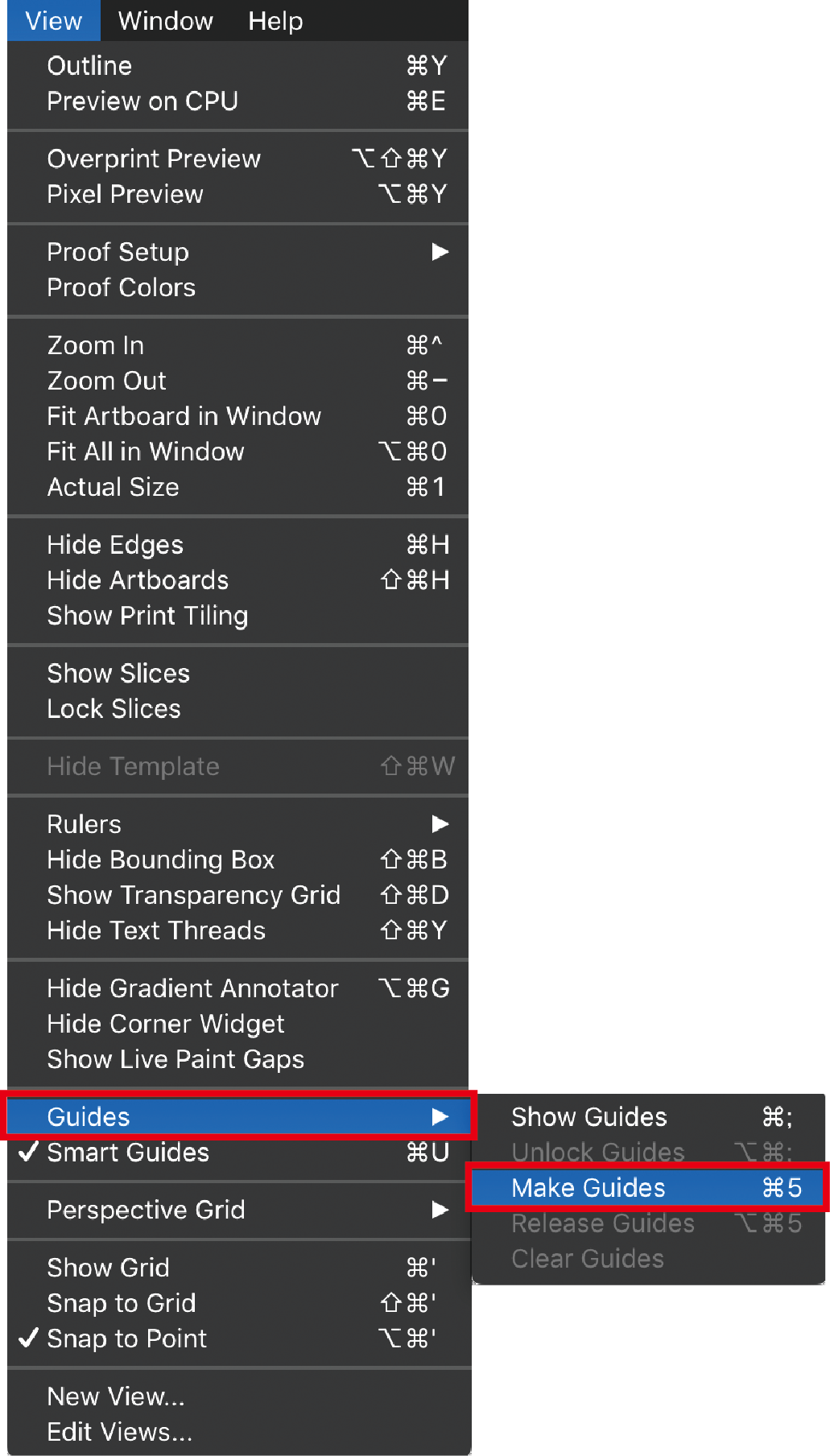Enable Overprint Preview
The image size is (830, 1456).
point(154,159)
